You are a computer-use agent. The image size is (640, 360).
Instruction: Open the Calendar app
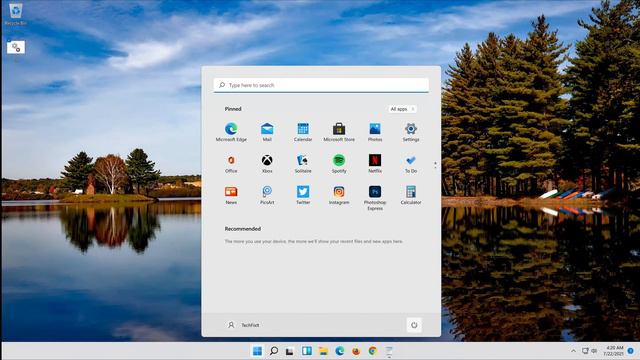tap(303, 132)
